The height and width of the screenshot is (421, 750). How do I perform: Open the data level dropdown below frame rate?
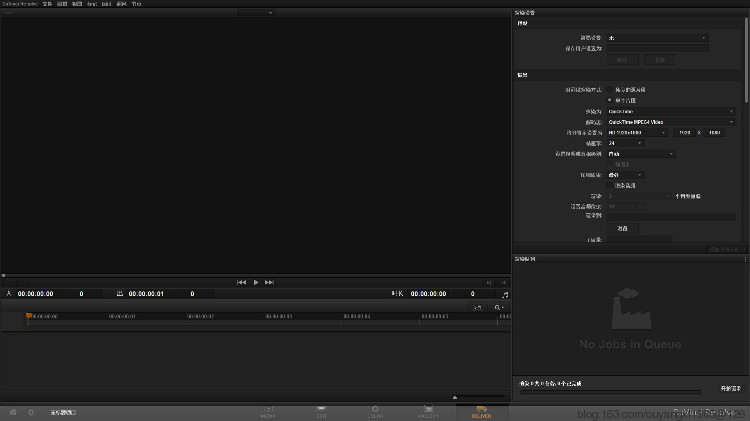point(641,154)
